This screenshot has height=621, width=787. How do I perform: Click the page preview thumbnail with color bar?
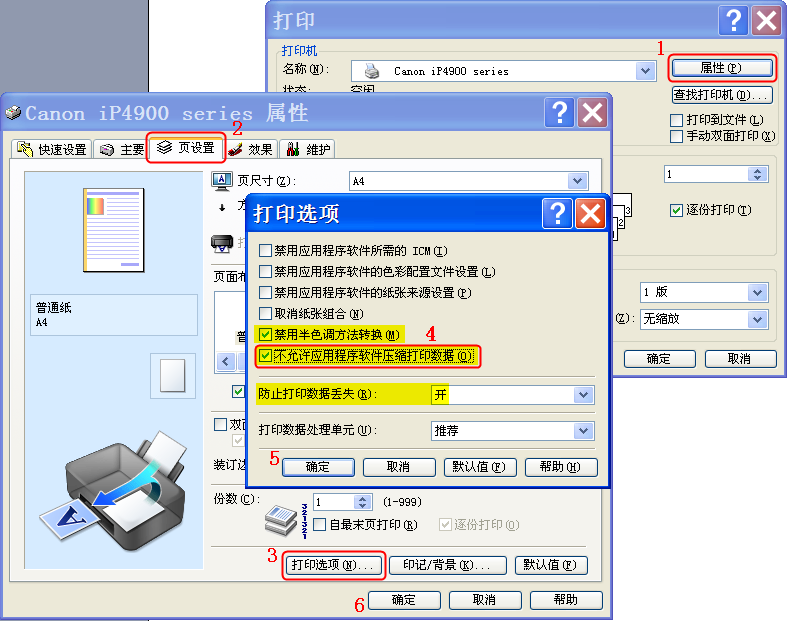point(113,231)
